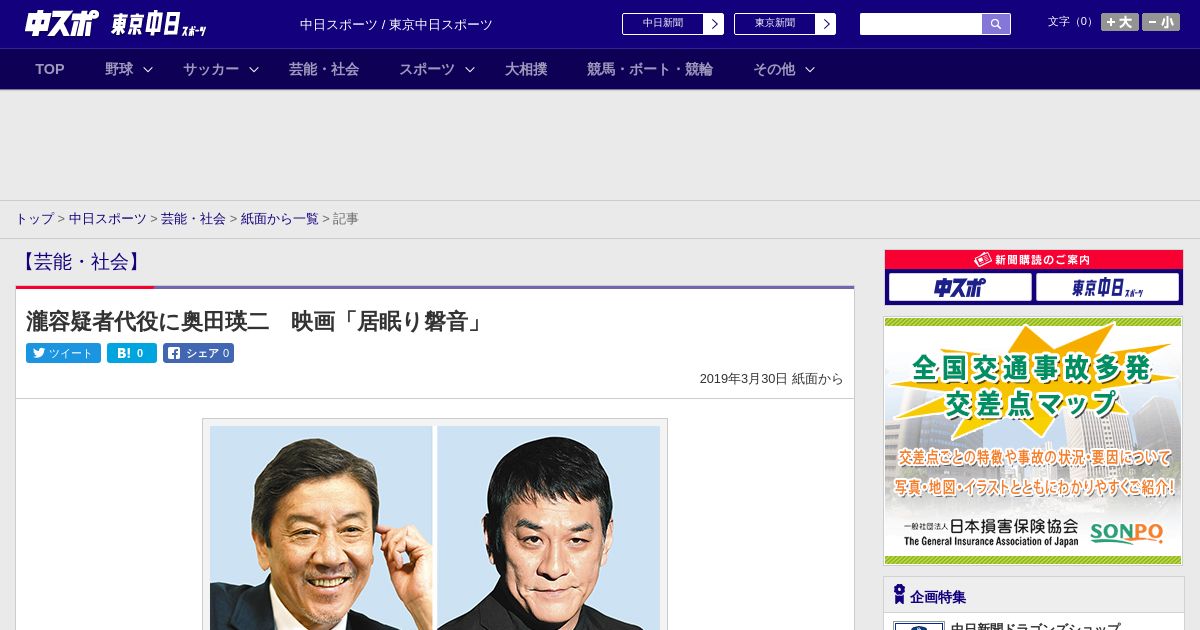Click the Facebook シェア button

tap(198, 353)
